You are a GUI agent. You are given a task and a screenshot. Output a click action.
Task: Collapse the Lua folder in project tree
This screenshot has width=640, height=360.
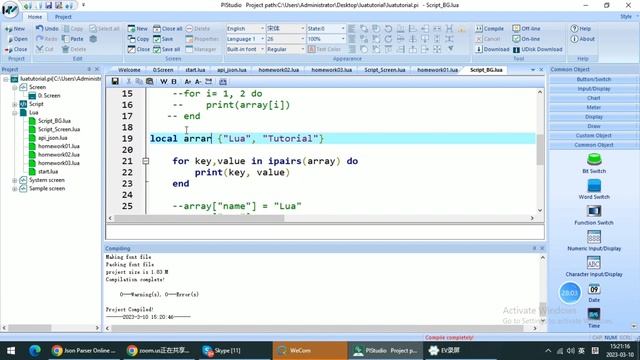pyautogui.click(x=14, y=112)
